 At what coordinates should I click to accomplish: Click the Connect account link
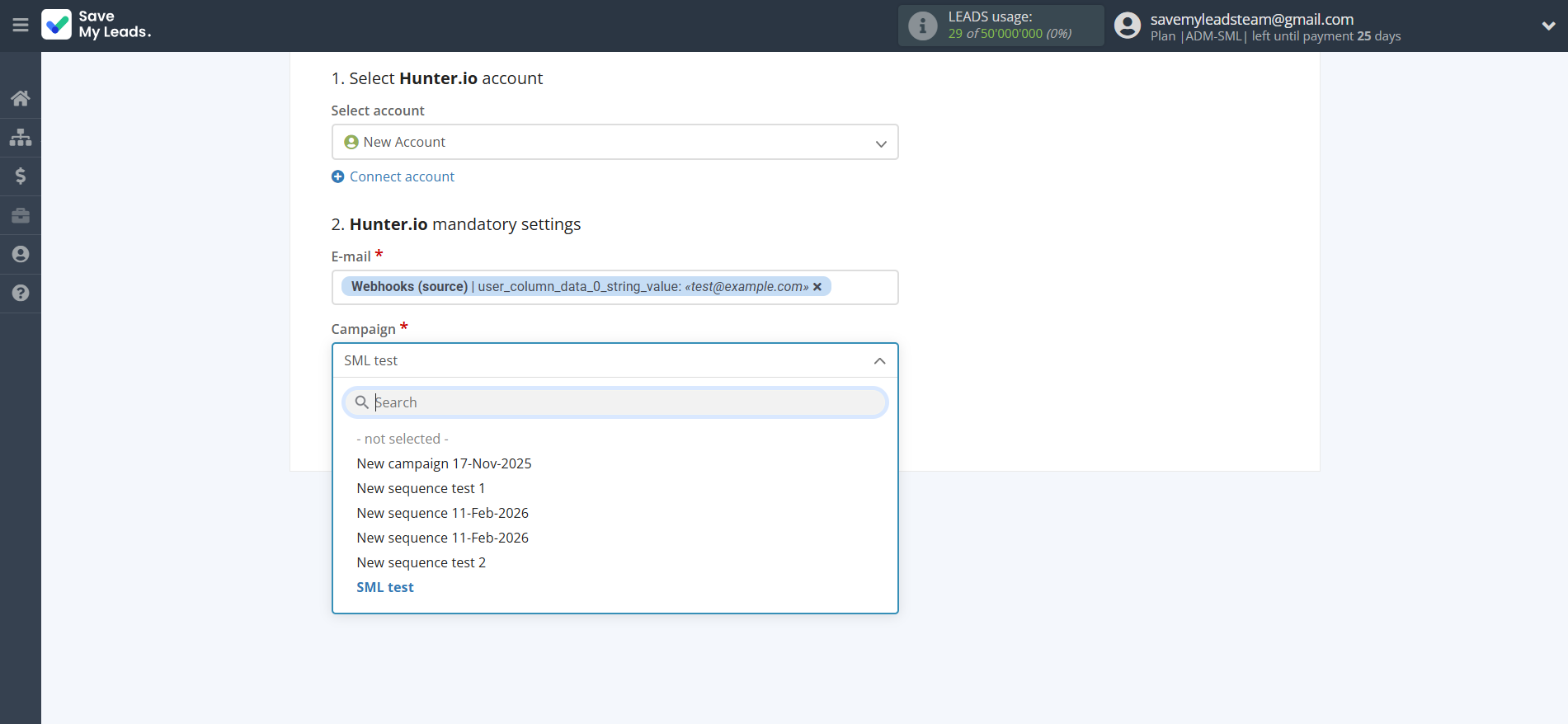(x=402, y=176)
